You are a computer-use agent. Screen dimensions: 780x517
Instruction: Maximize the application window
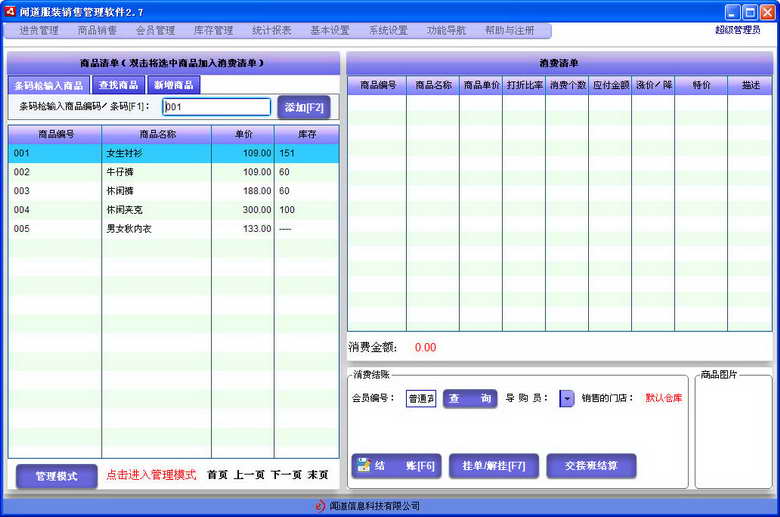pyautogui.click(x=749, y=12)
